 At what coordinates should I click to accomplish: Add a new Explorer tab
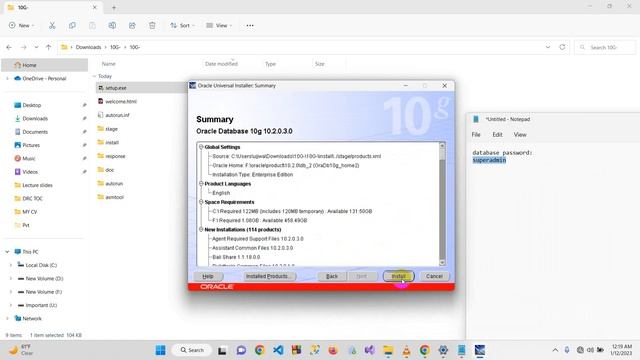(x=114, y=7)
